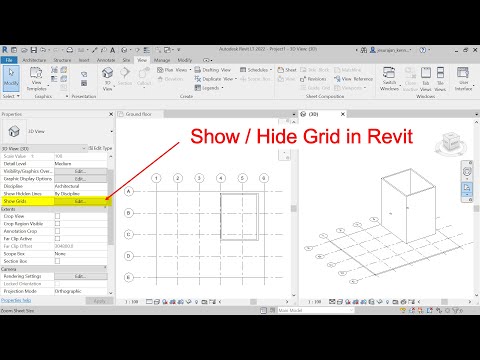The height and width of the screenshot is (360, 480).
Task: Open the signed-in user account menu
Action: [x=390, y=50]
